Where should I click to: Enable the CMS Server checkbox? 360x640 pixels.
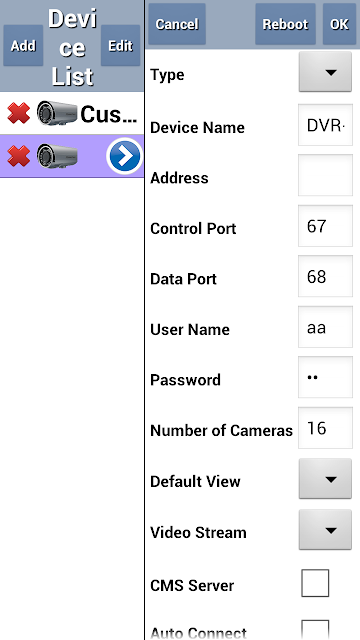tap(315, 583)
